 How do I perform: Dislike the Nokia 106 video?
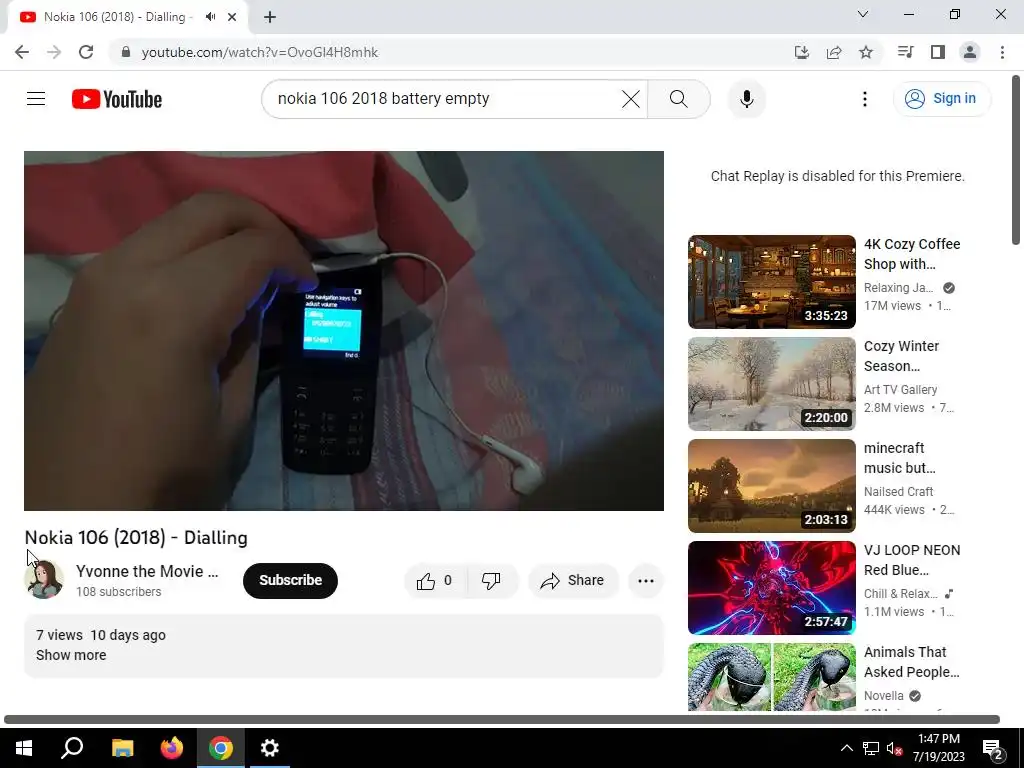[491, 581]
